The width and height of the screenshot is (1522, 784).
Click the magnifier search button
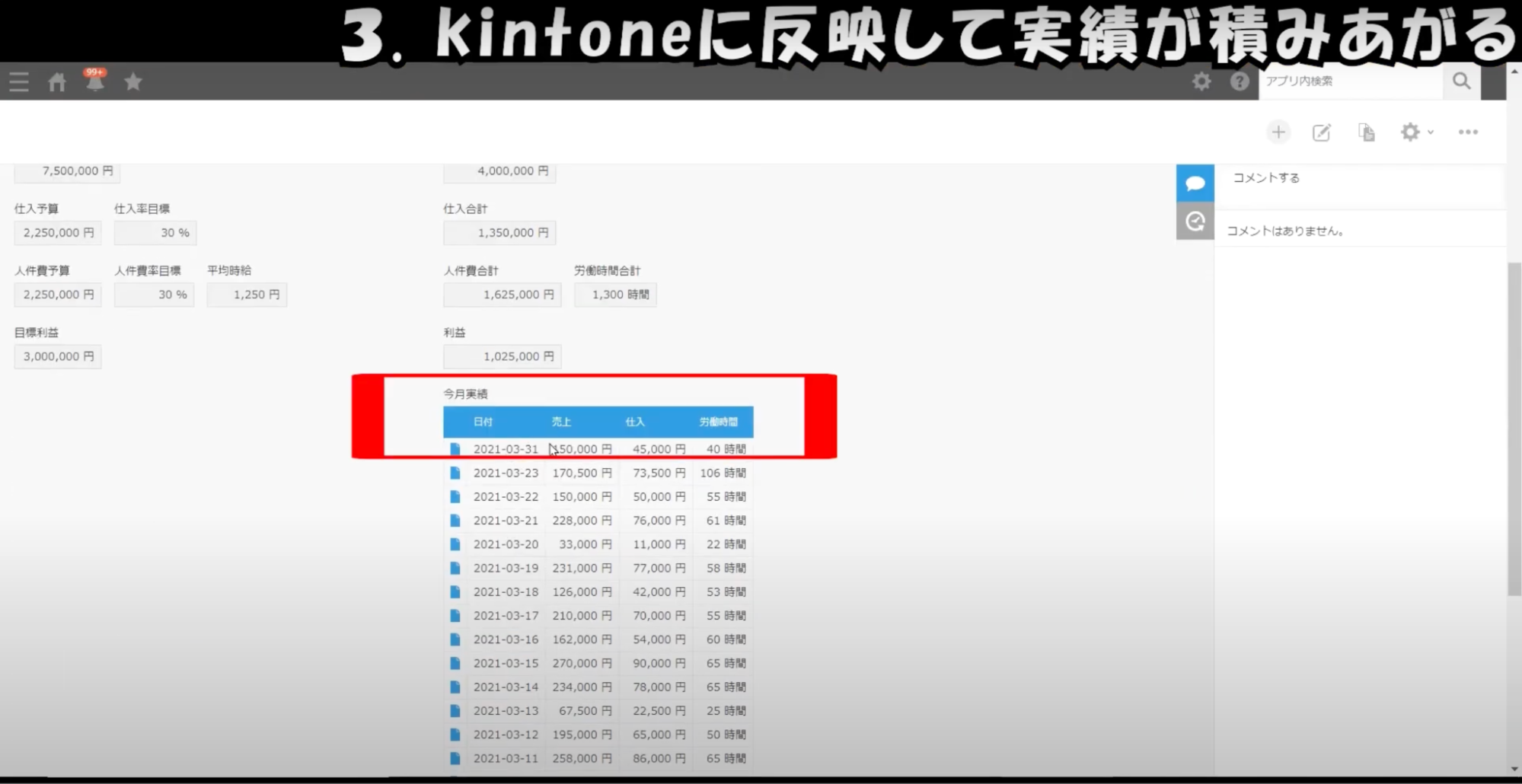(x=1461, y=81)
